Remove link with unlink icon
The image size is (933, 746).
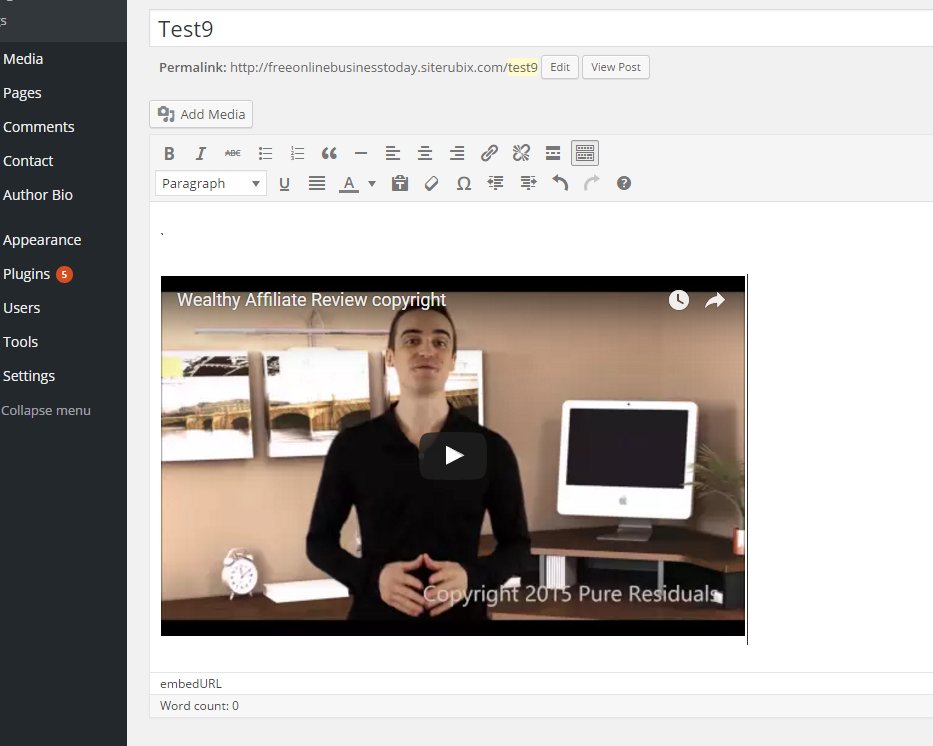point(521,153)
